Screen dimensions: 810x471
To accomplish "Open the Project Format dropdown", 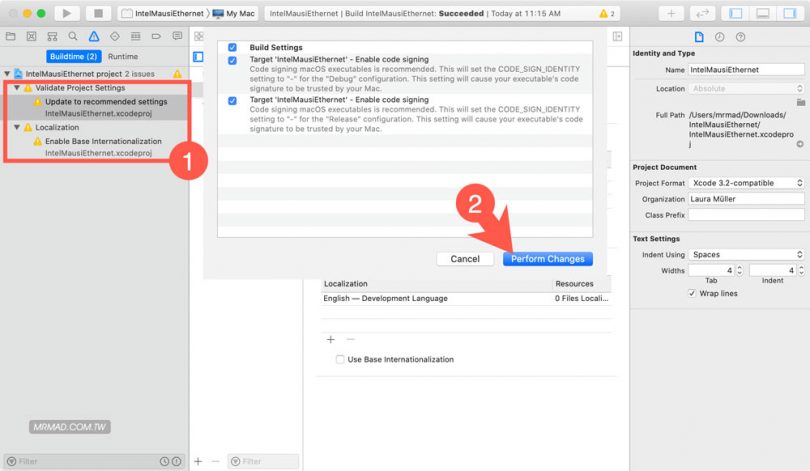I will [746, 183].
